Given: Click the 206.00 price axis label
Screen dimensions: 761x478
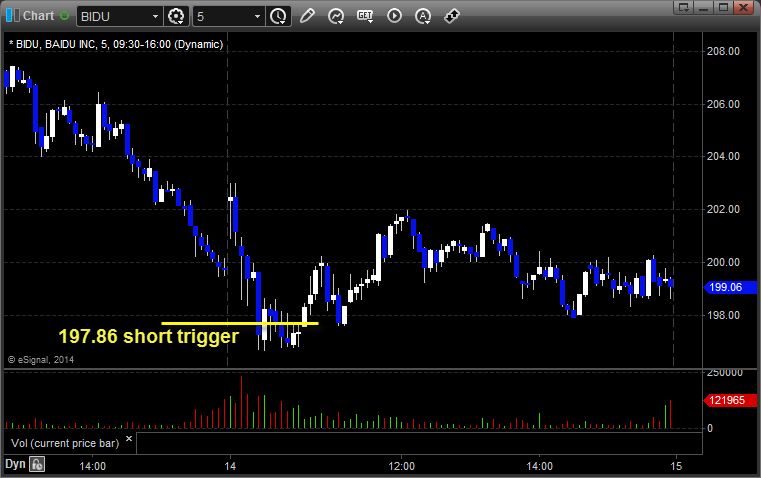Looking at the screenshot, I should tap(723, 104).
